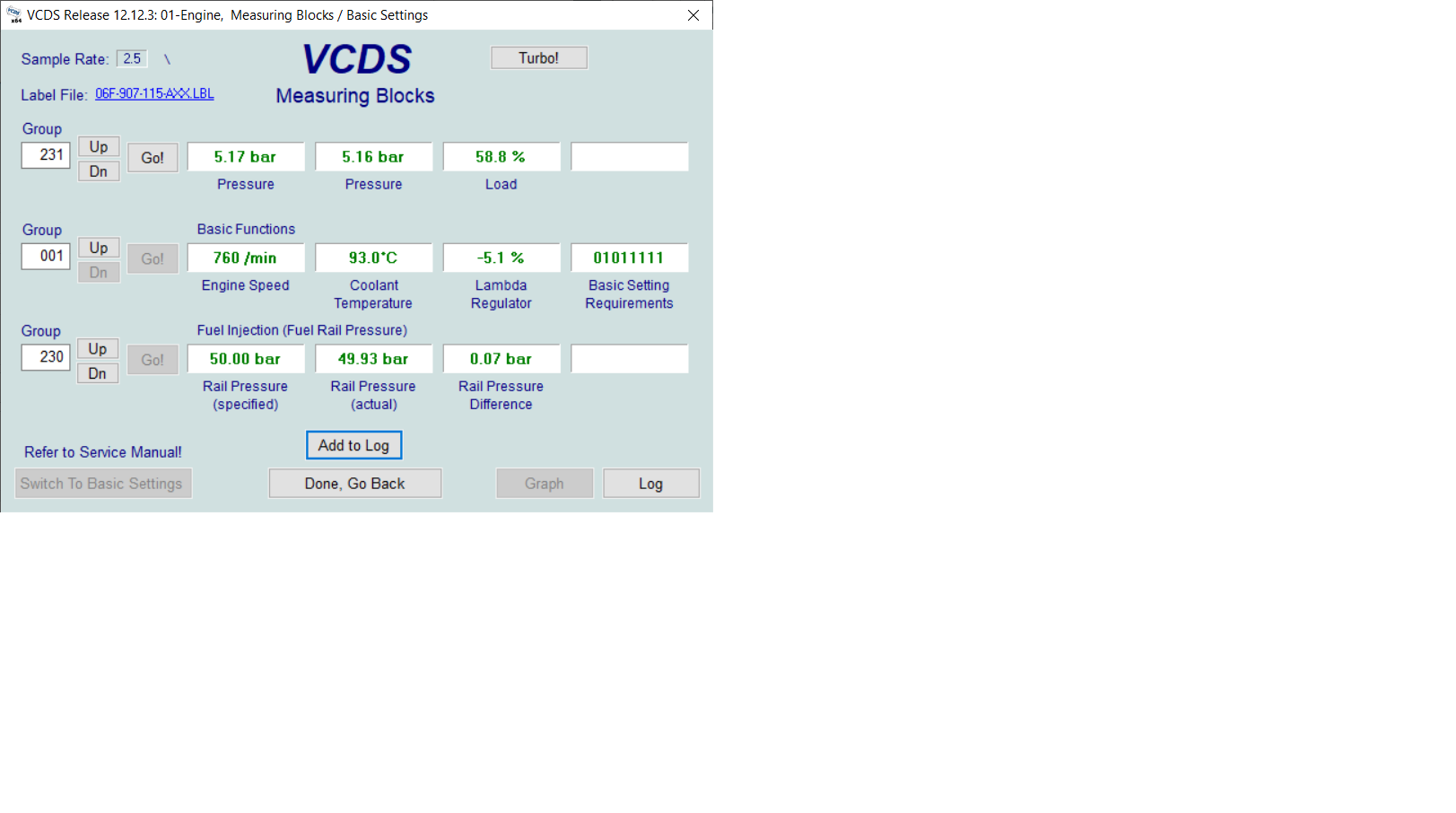Image resolution: width=1456 pixels, height=813 pixels.
Task: Click the VCDS app icon in title bar
Action: pos(14,15)
